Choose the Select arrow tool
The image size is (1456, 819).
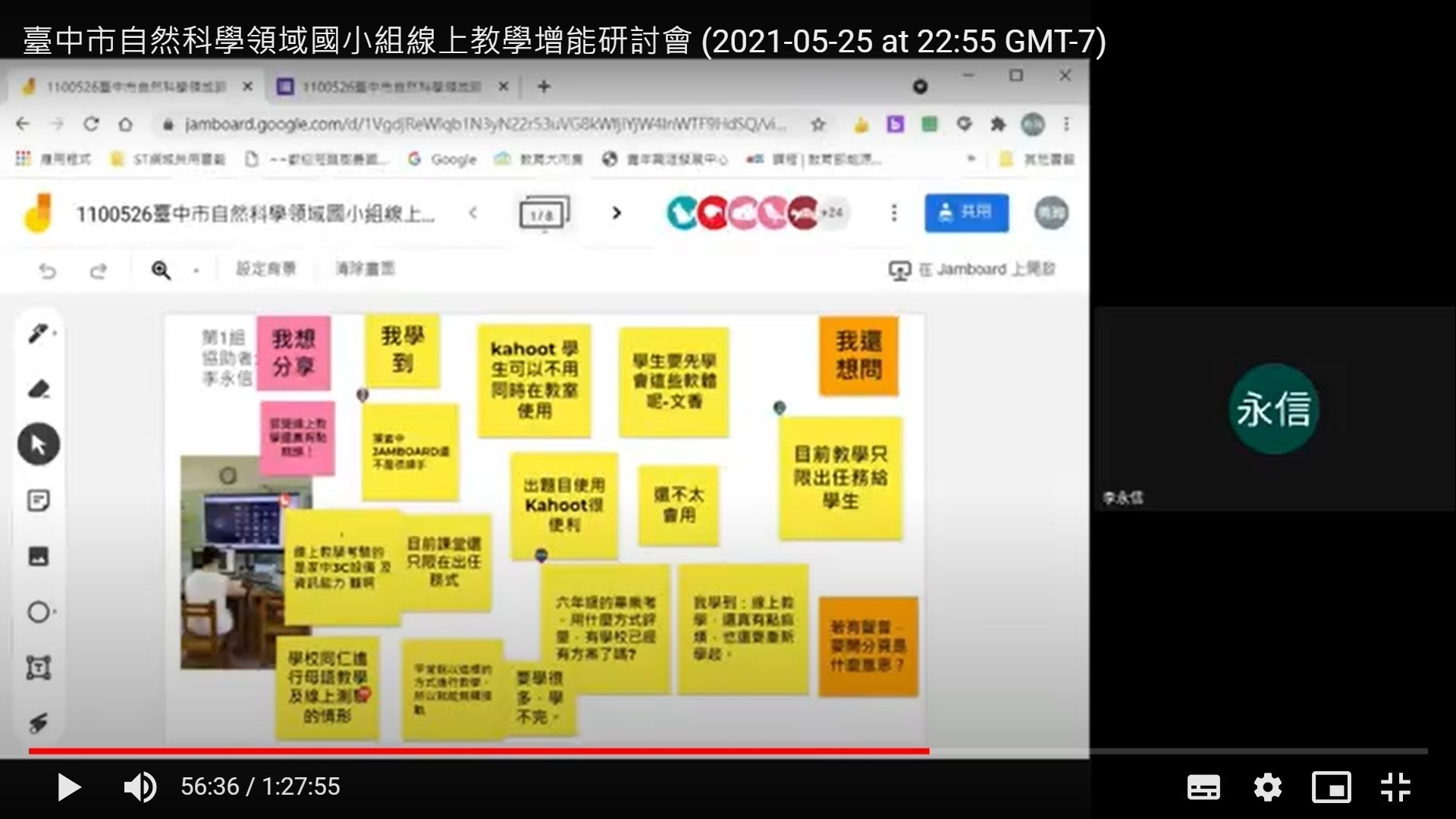[38, 444]
